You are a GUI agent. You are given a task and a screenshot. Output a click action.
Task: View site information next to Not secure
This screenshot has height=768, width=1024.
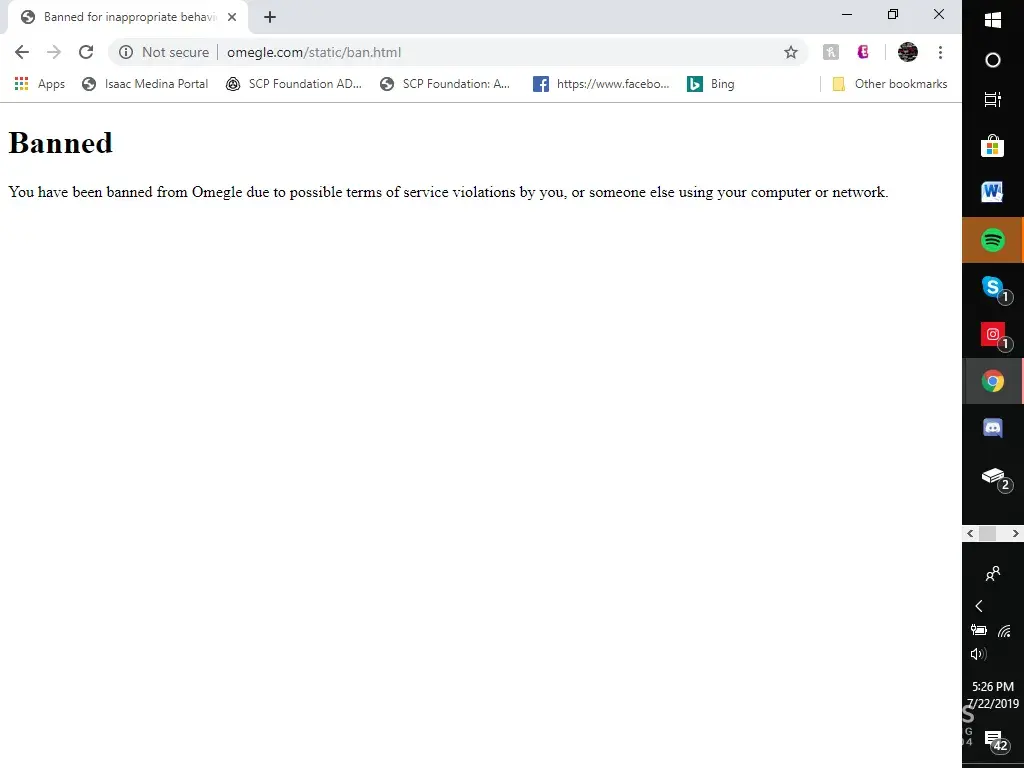pyautogui.click(x=126, y=52)
